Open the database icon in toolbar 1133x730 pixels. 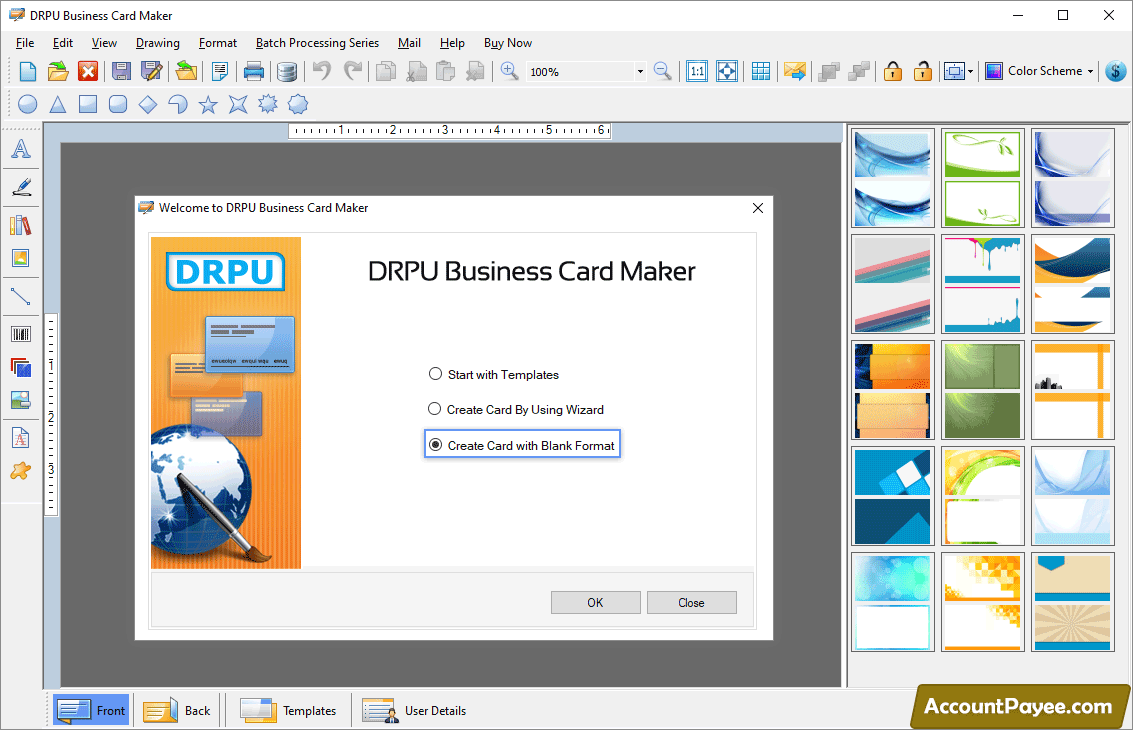tap(287, 71)
